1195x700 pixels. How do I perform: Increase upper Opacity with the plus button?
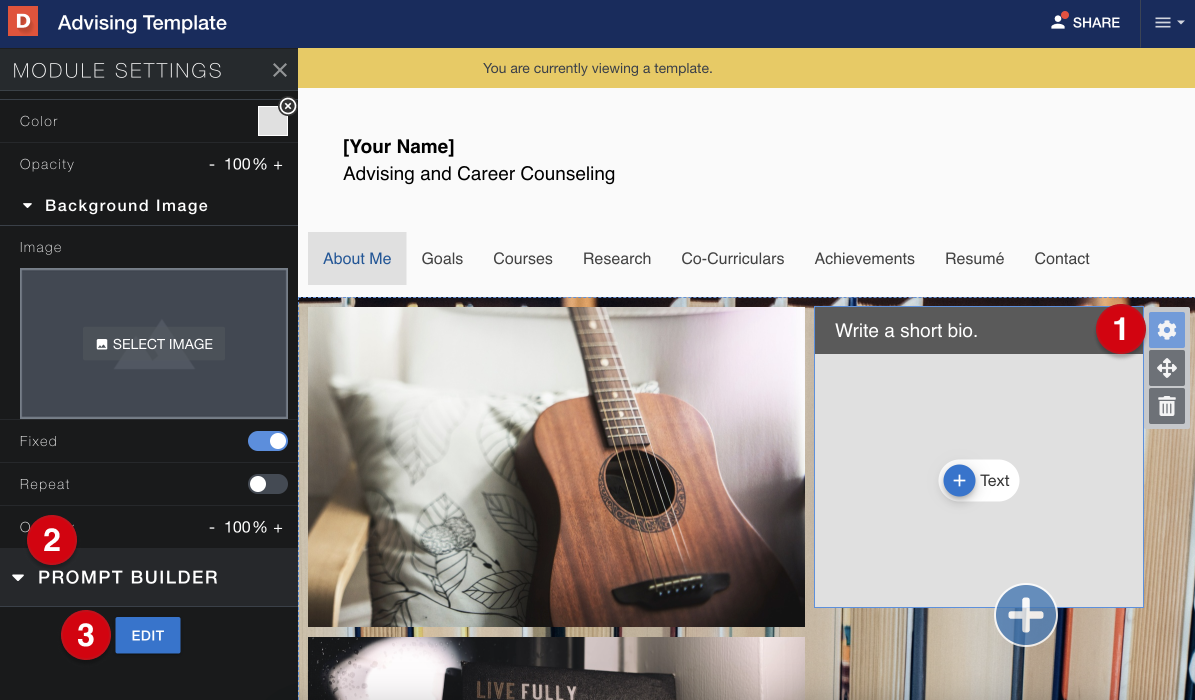point(278,165)
